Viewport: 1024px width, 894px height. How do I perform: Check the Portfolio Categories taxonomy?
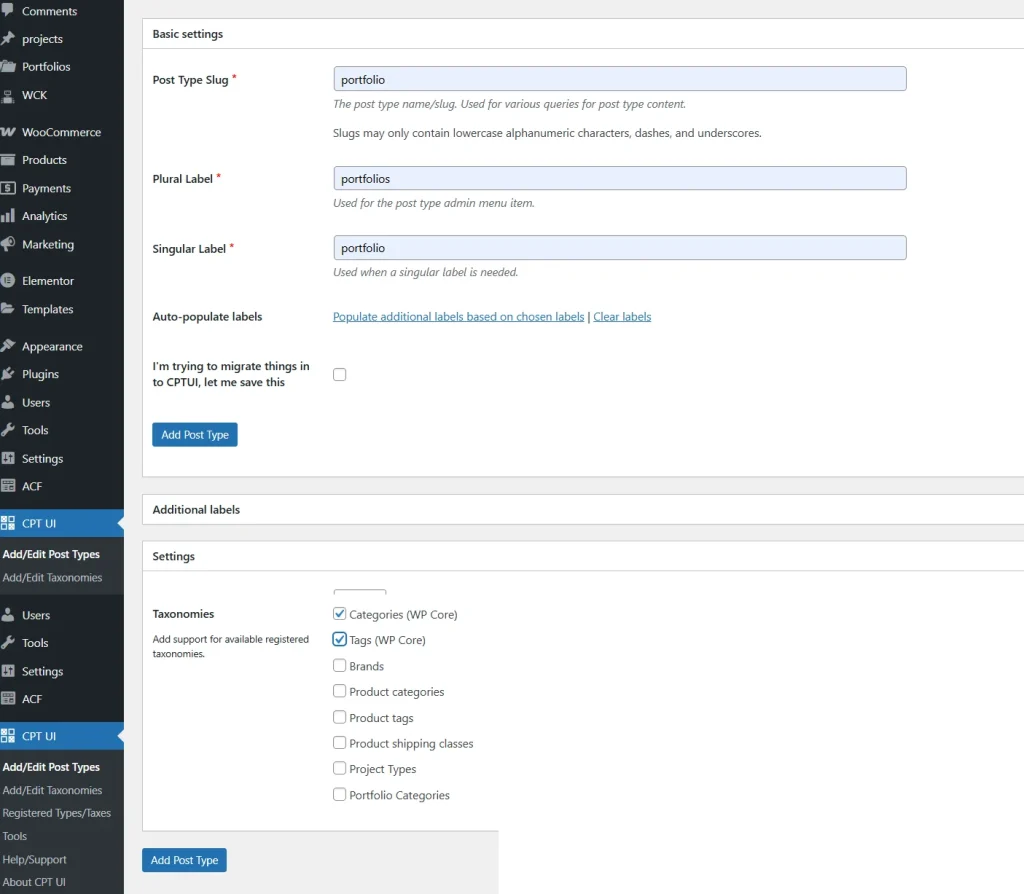click(340, 795)
